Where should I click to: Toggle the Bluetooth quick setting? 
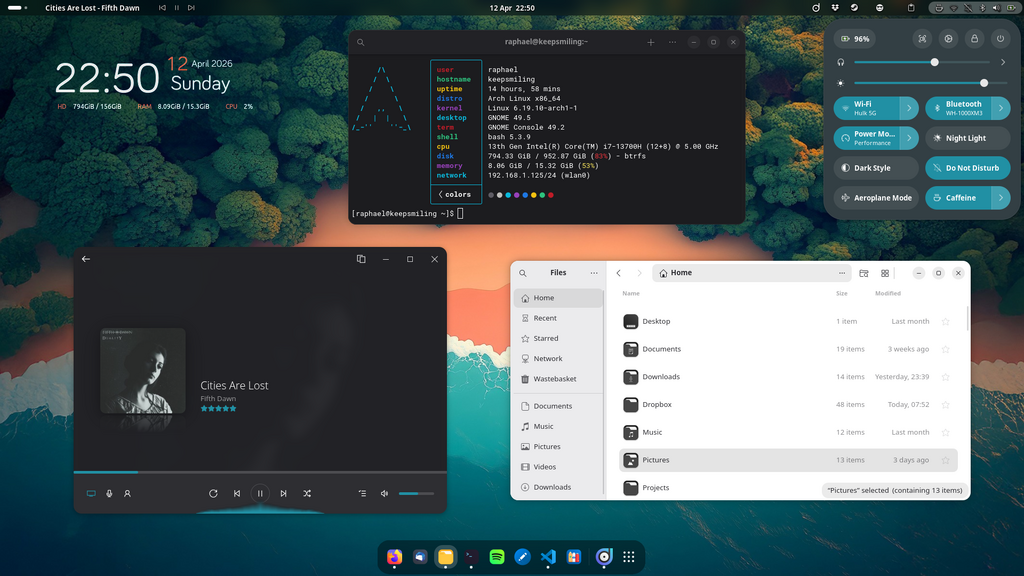tap(959, 108)
